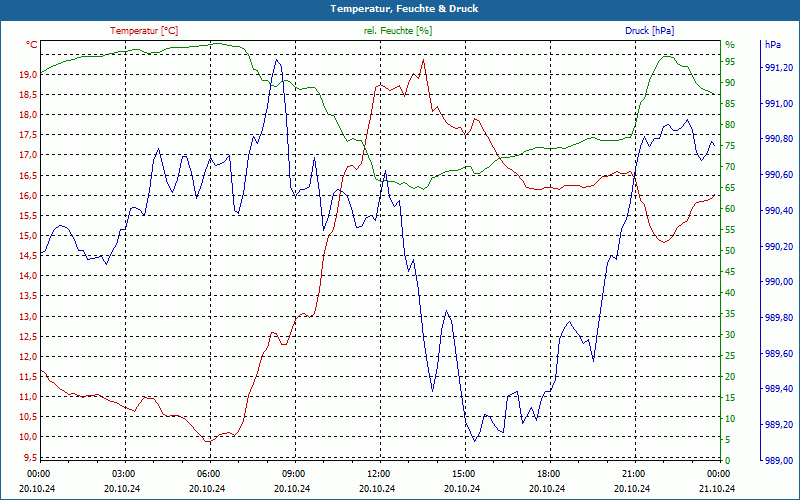Click the 11,5 temperature axis value

point(28,377)
